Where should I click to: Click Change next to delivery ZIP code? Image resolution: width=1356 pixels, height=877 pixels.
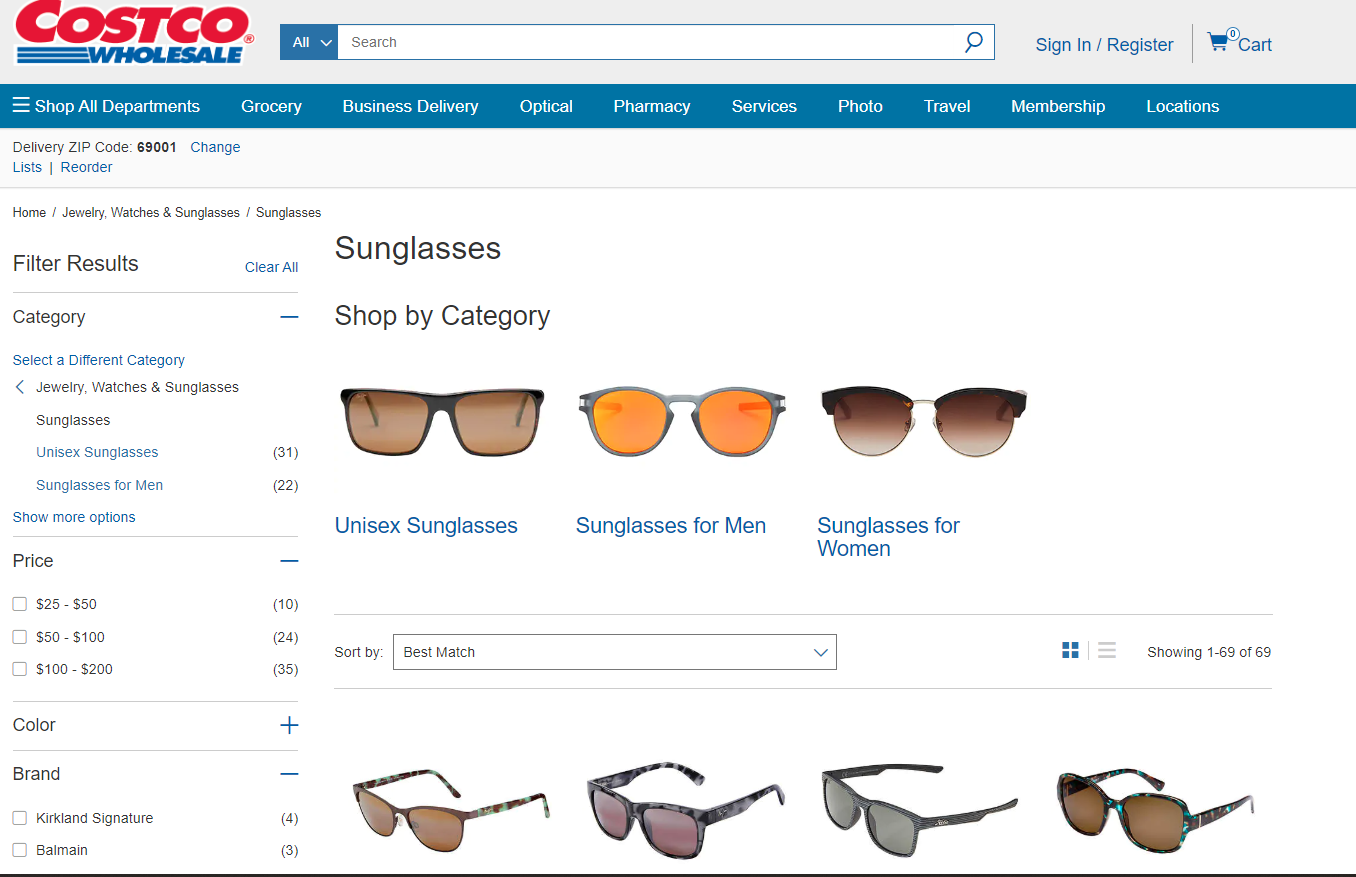coord(214,147)
